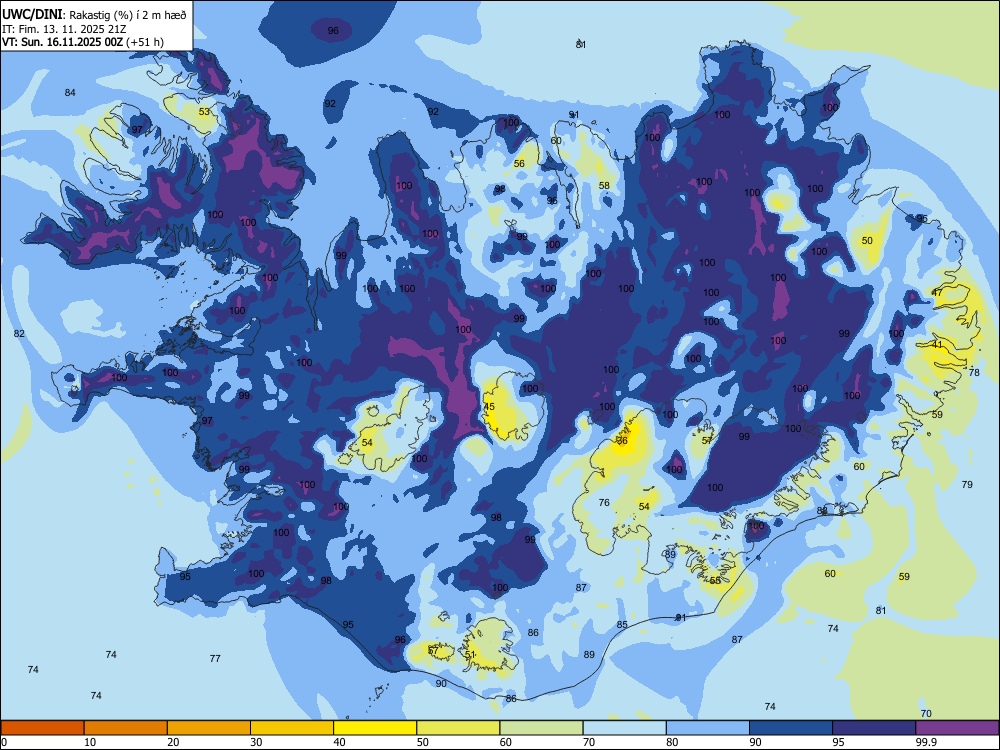Viewport: 1000px width, 750px height.
Task: Click the light orange 20–30 legend swatch
Action: pyautogui.click(x=209, y=728)
